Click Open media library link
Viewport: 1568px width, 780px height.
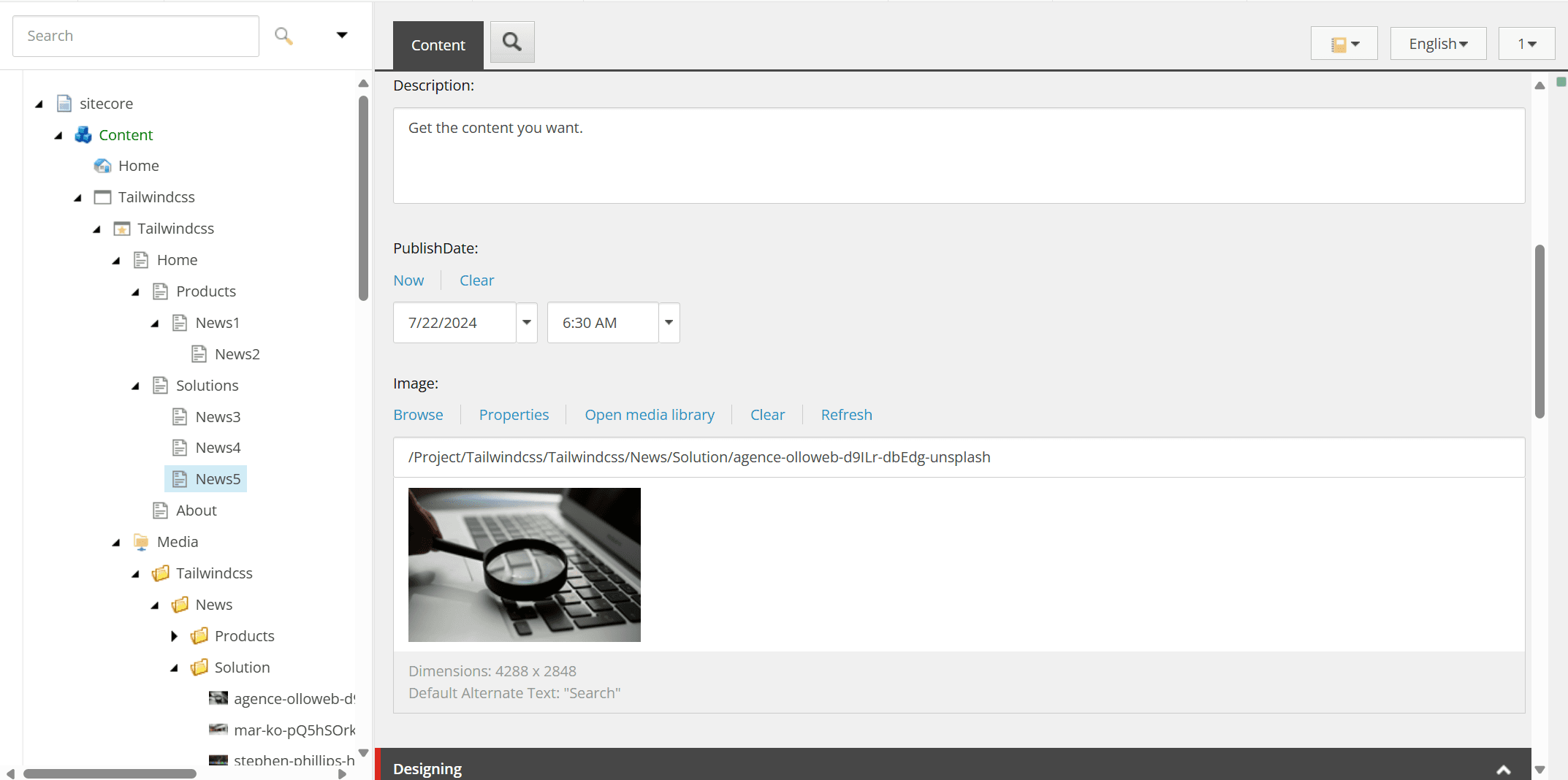pos(649,415)
